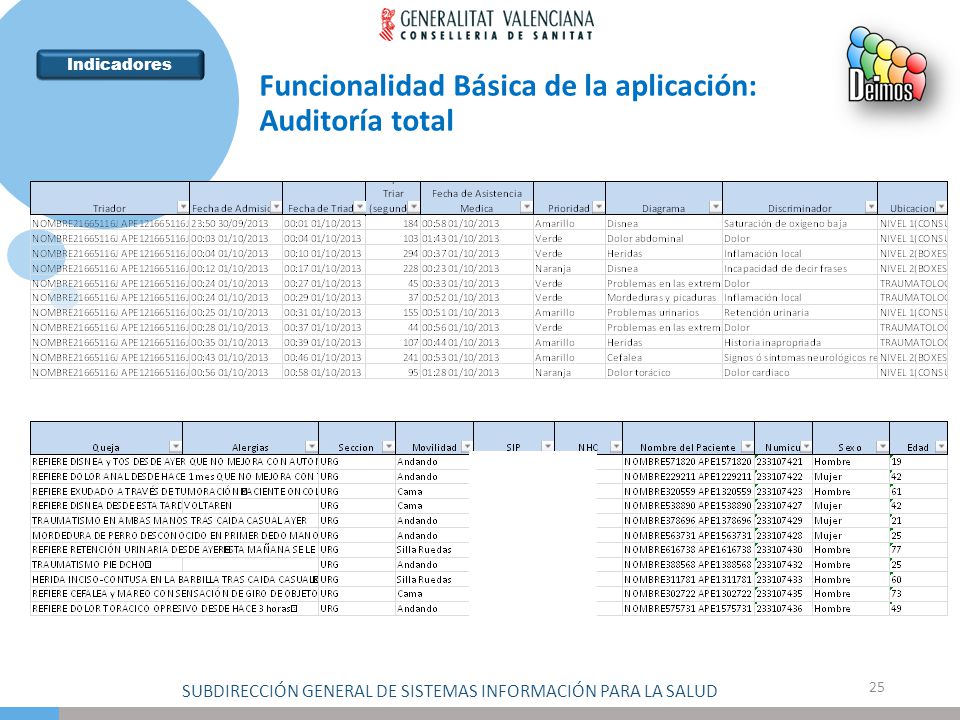
Task: Click the Generalitat Valenciana logo
Action: (487, 24)
